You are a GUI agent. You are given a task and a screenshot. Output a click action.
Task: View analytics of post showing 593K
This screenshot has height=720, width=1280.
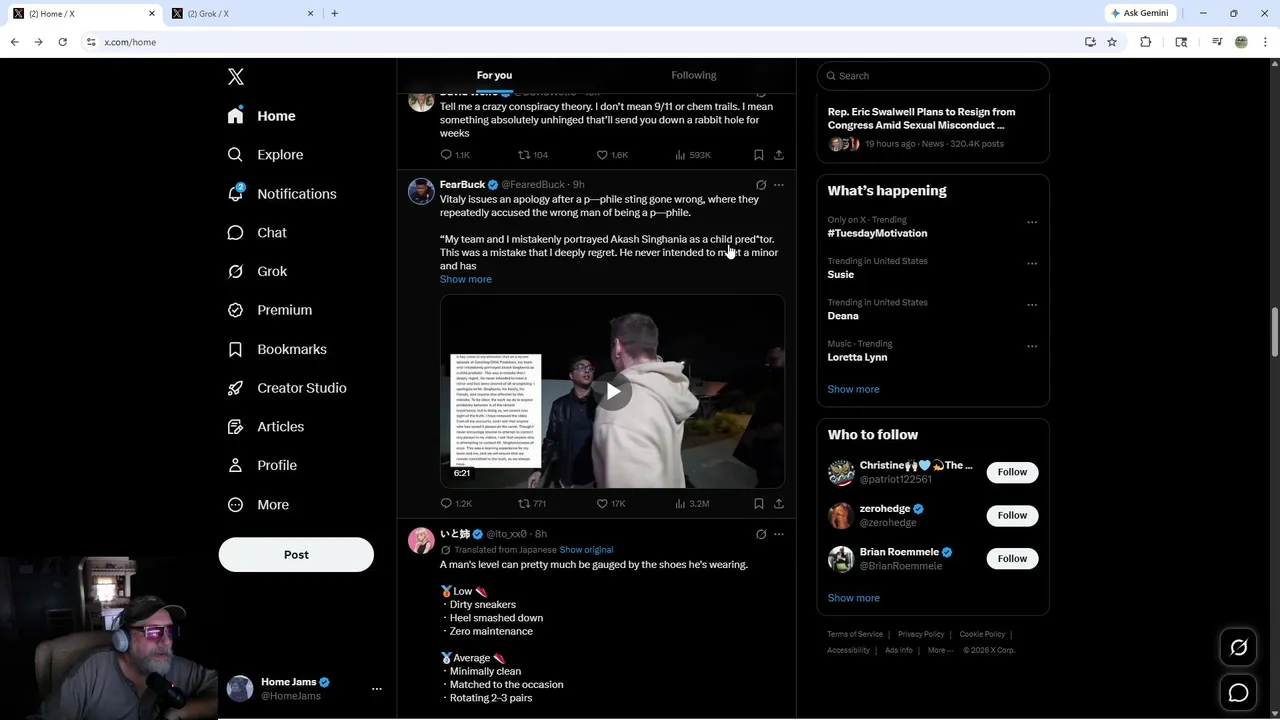[692, 155]
